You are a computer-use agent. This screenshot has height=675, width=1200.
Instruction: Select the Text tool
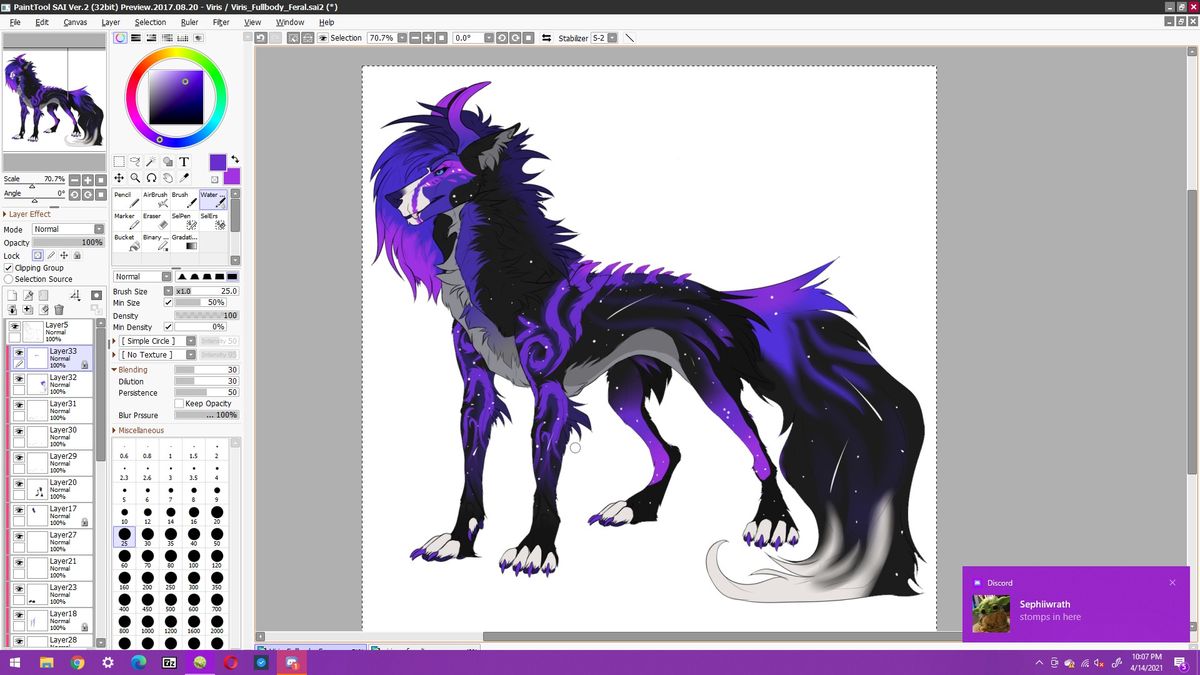pyautogui.click(x=184, y=161)
